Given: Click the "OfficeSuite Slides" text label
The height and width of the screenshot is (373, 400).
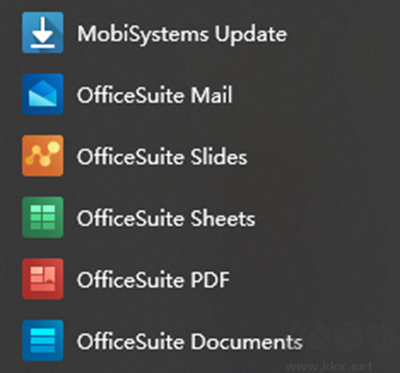Looking at the screenshot, I should tap(162, 156).
